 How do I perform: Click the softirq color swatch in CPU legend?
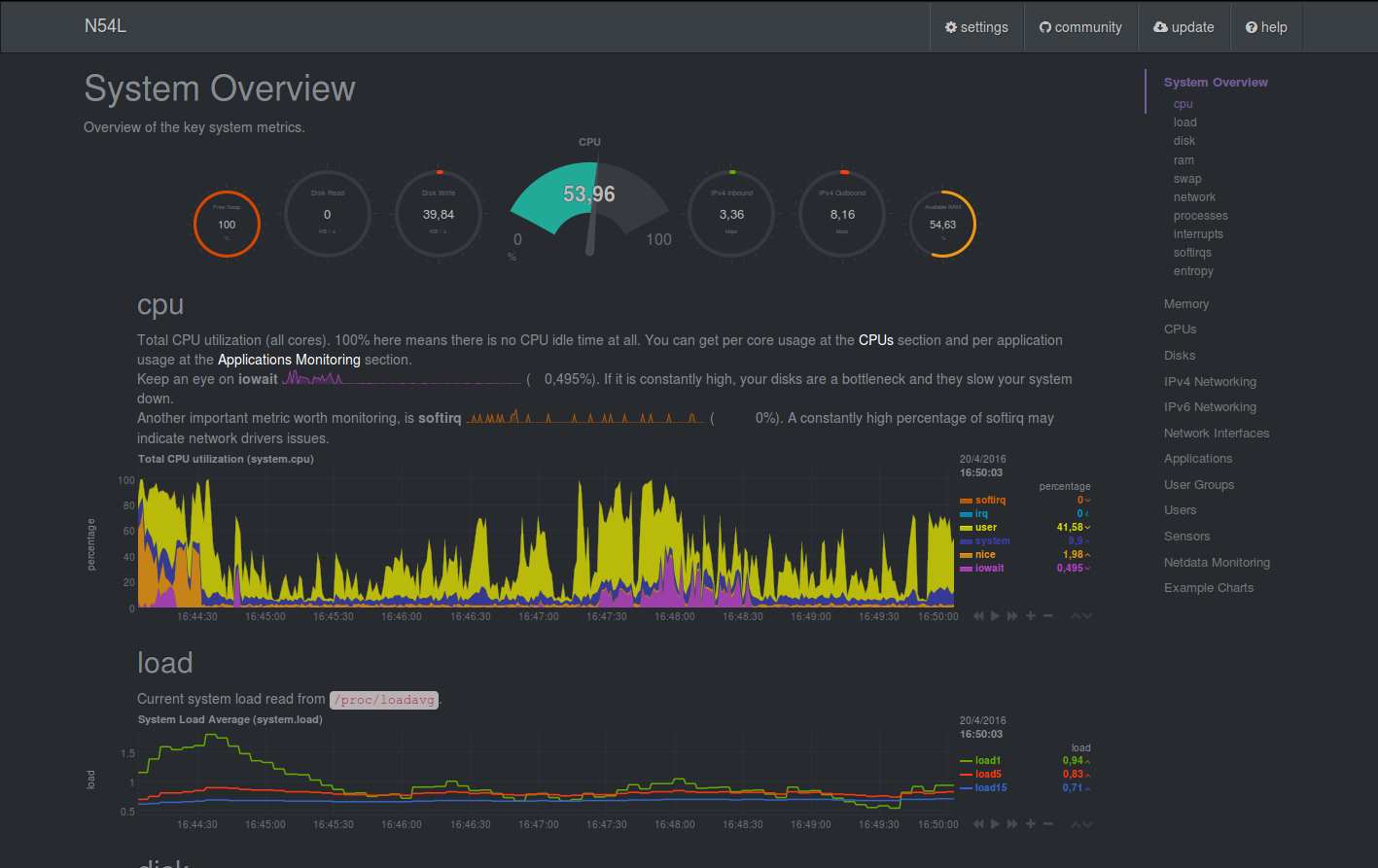click(967, 500)
